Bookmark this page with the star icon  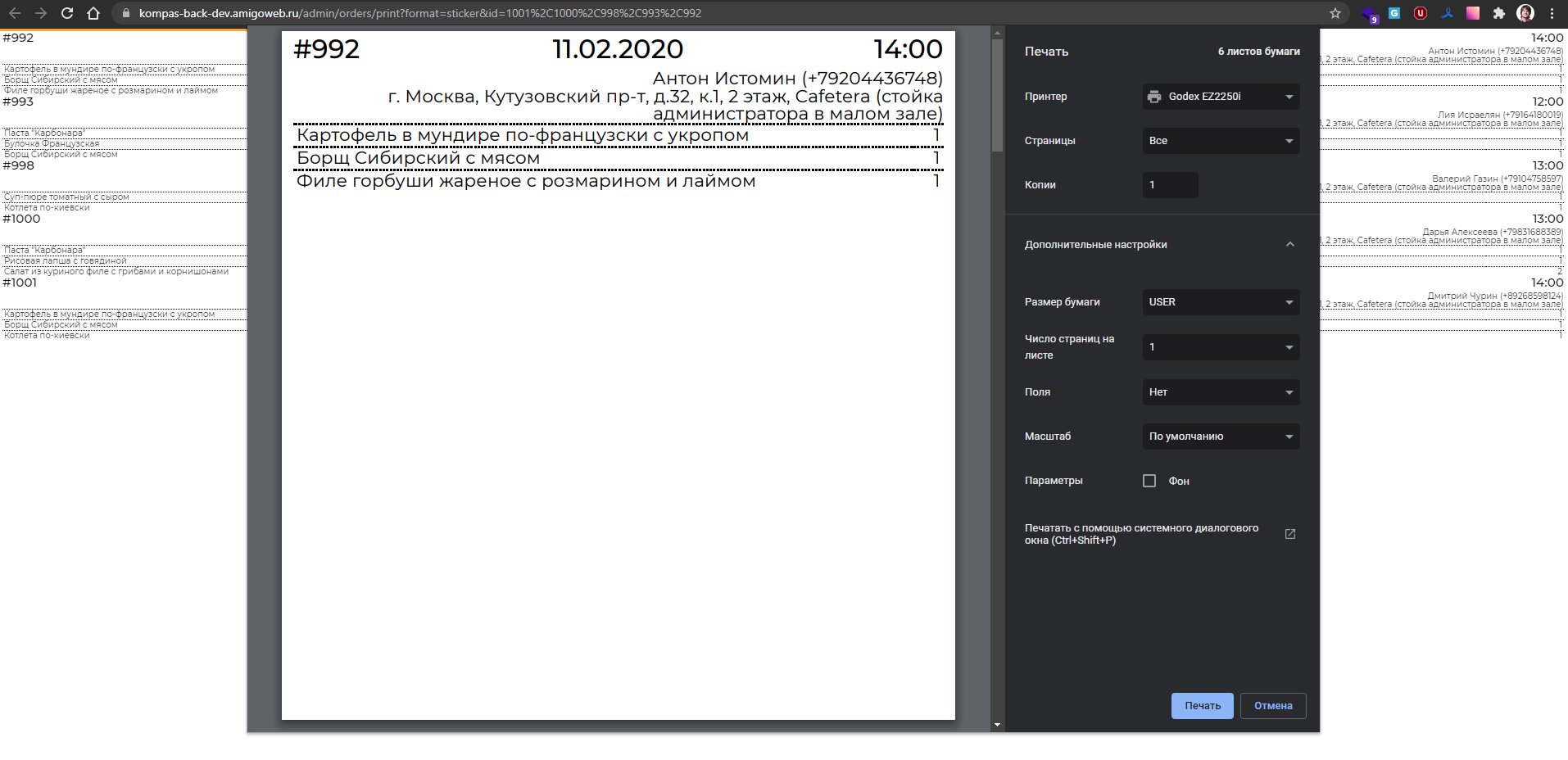point(1335,13)
